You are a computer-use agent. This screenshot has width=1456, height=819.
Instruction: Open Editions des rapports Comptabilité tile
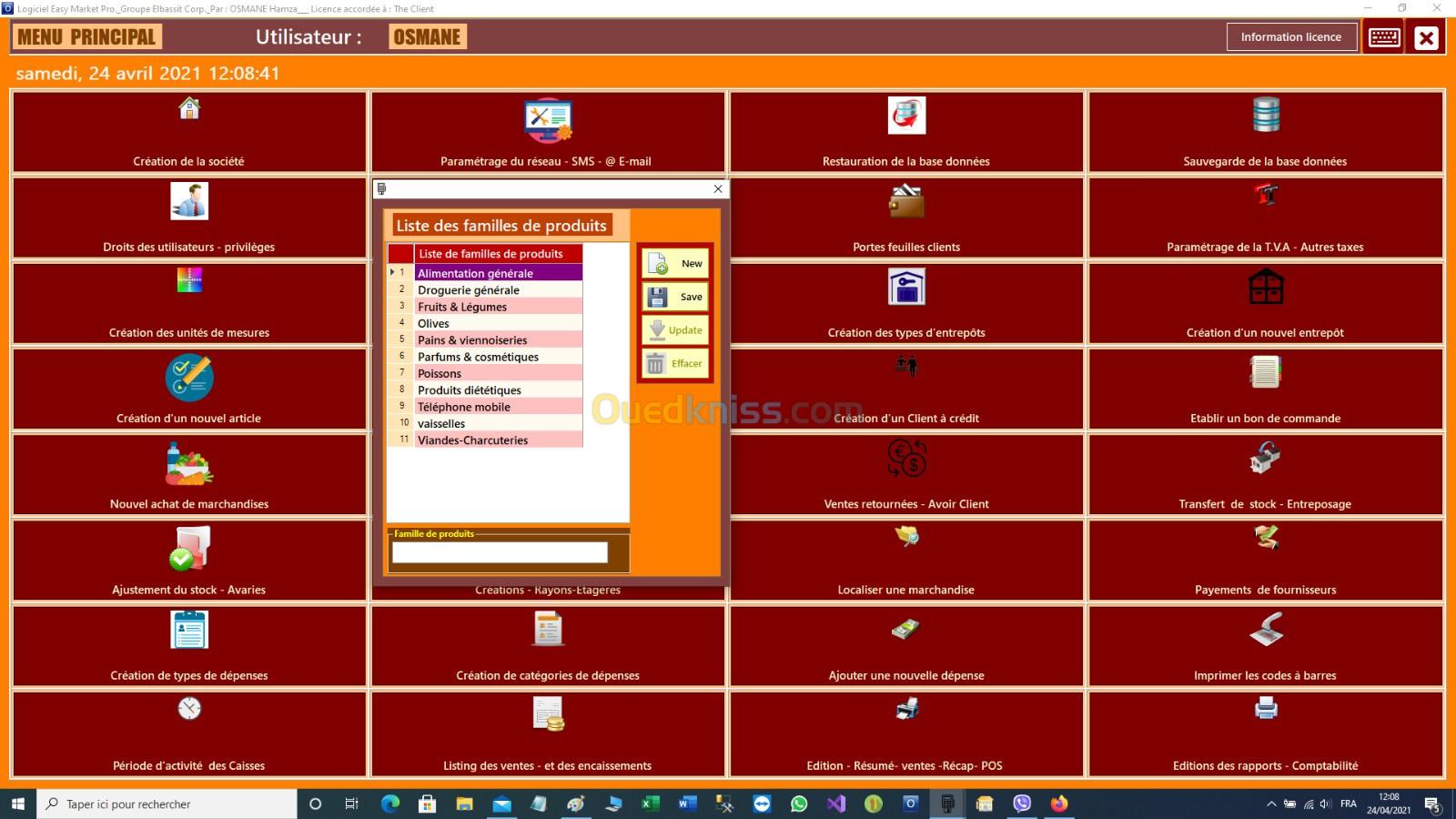[1266, 733]
